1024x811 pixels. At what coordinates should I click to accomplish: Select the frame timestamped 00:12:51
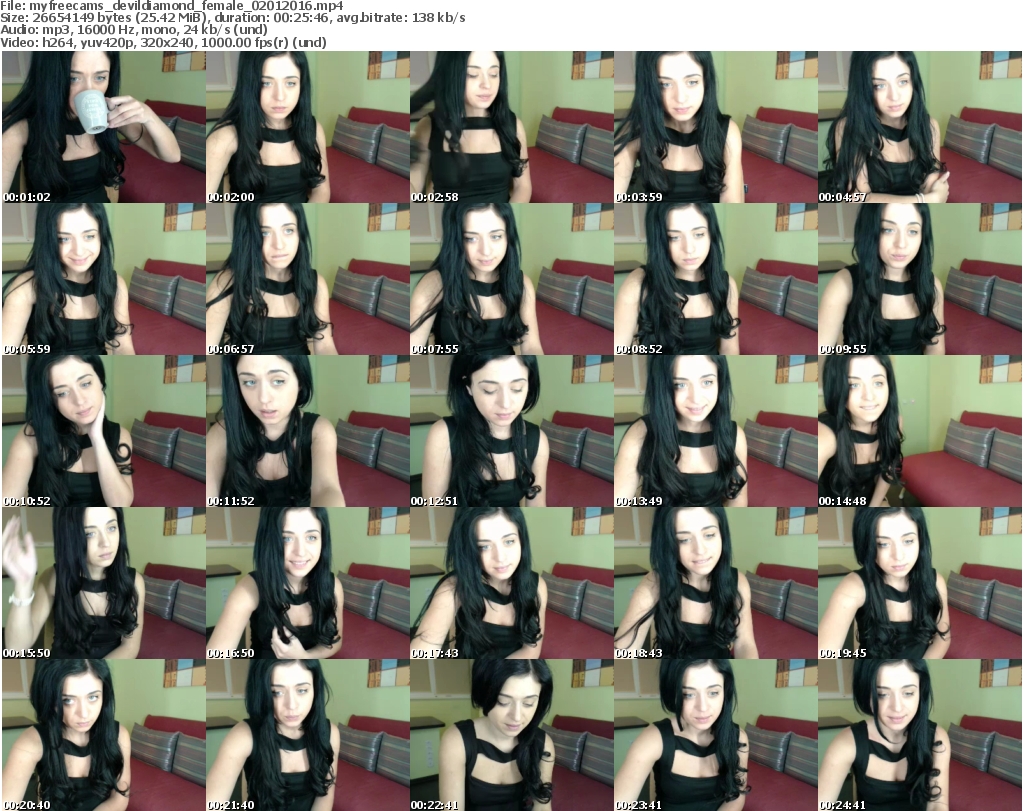(x=512, y=432)
